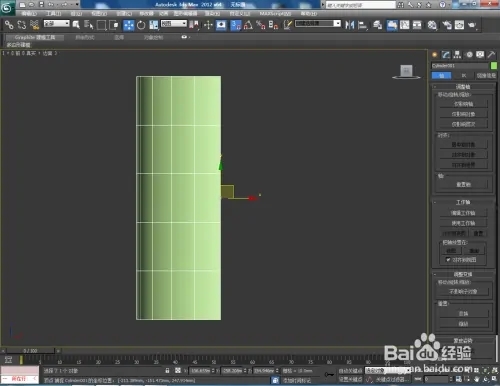Image resolution: width=500 pixels, height=386 pixels.
Task: Choose the Select and Rotate tool
Action: pos(141,25)
